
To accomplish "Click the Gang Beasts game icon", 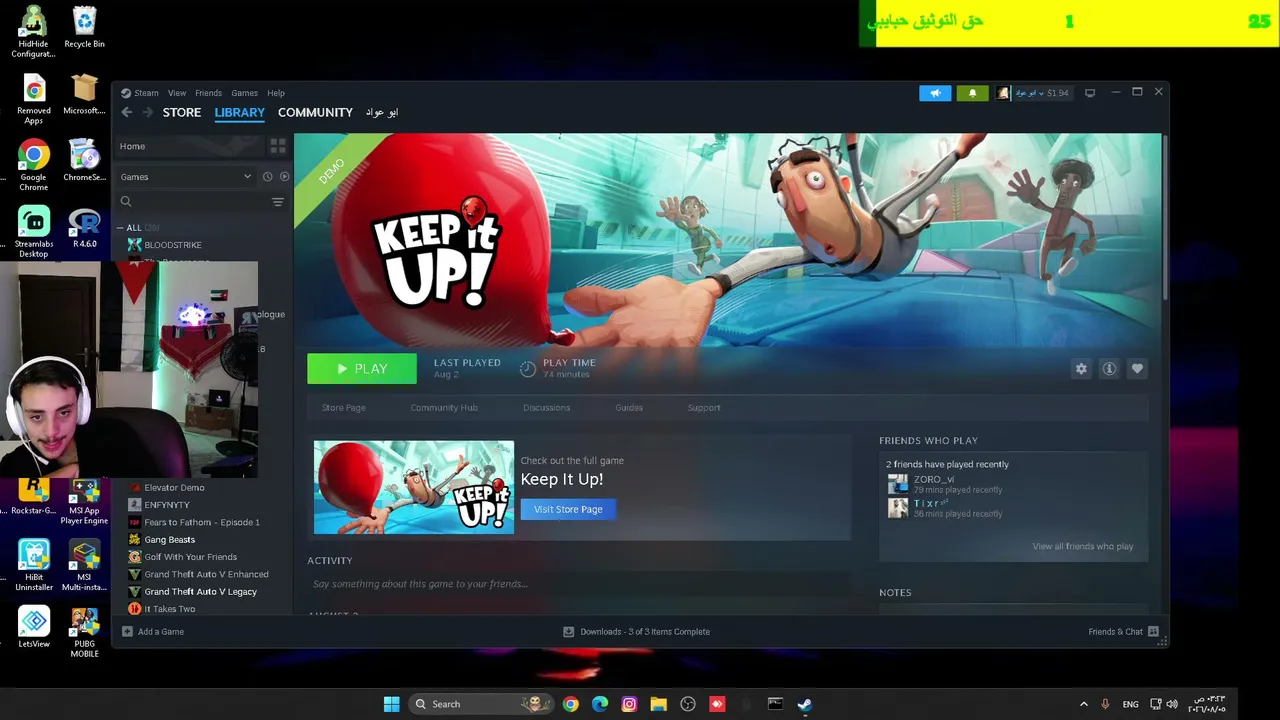I will [x=135, y=540].
